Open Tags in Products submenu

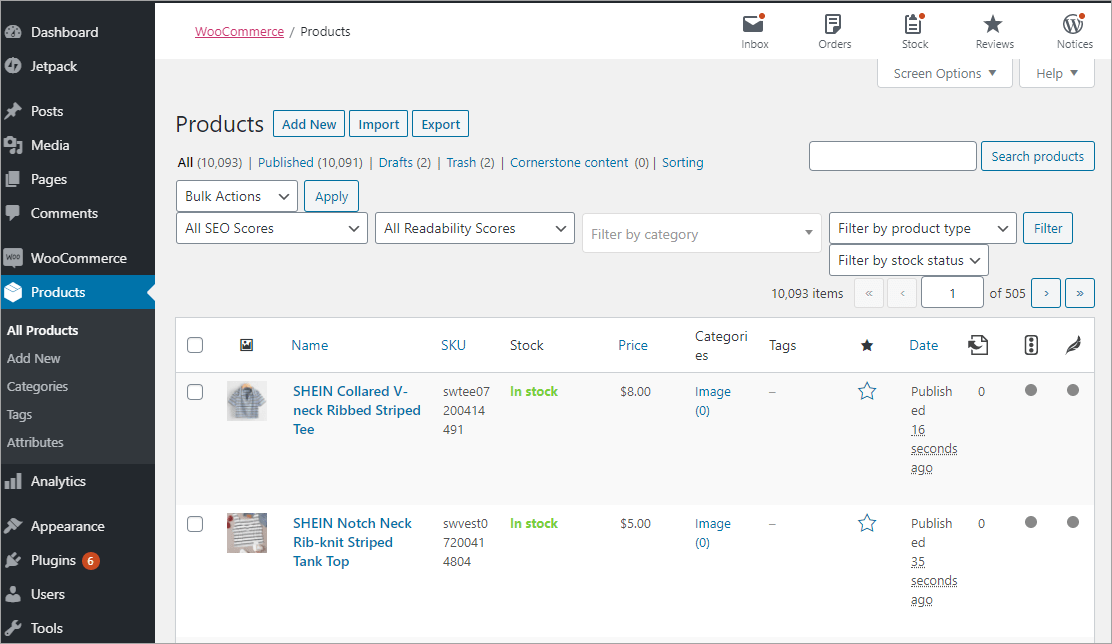pos(20,414)
